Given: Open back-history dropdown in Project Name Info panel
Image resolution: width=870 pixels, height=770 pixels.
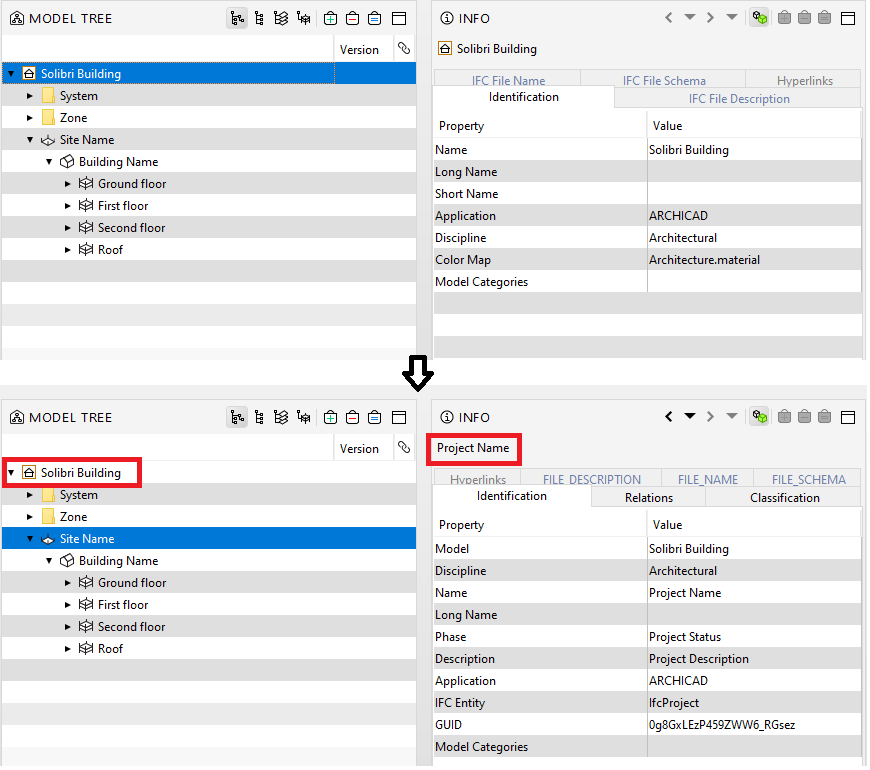Looking at the screenshot, I should pyautogui.click(x=690, y=416).
